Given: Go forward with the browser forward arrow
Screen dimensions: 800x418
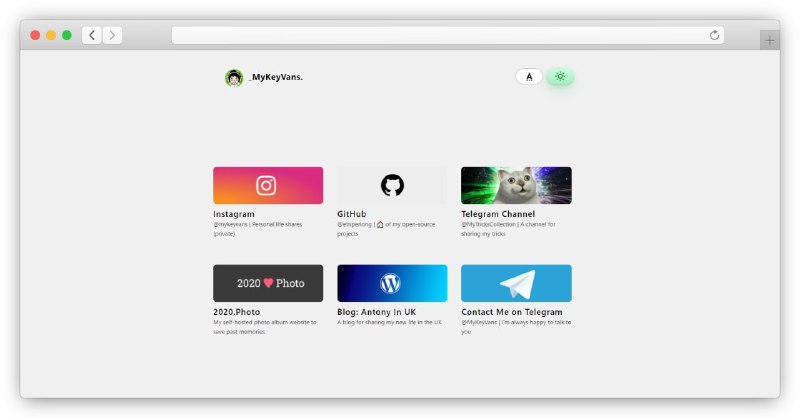Looking at the screenshot, I should (x=112, y=35).
